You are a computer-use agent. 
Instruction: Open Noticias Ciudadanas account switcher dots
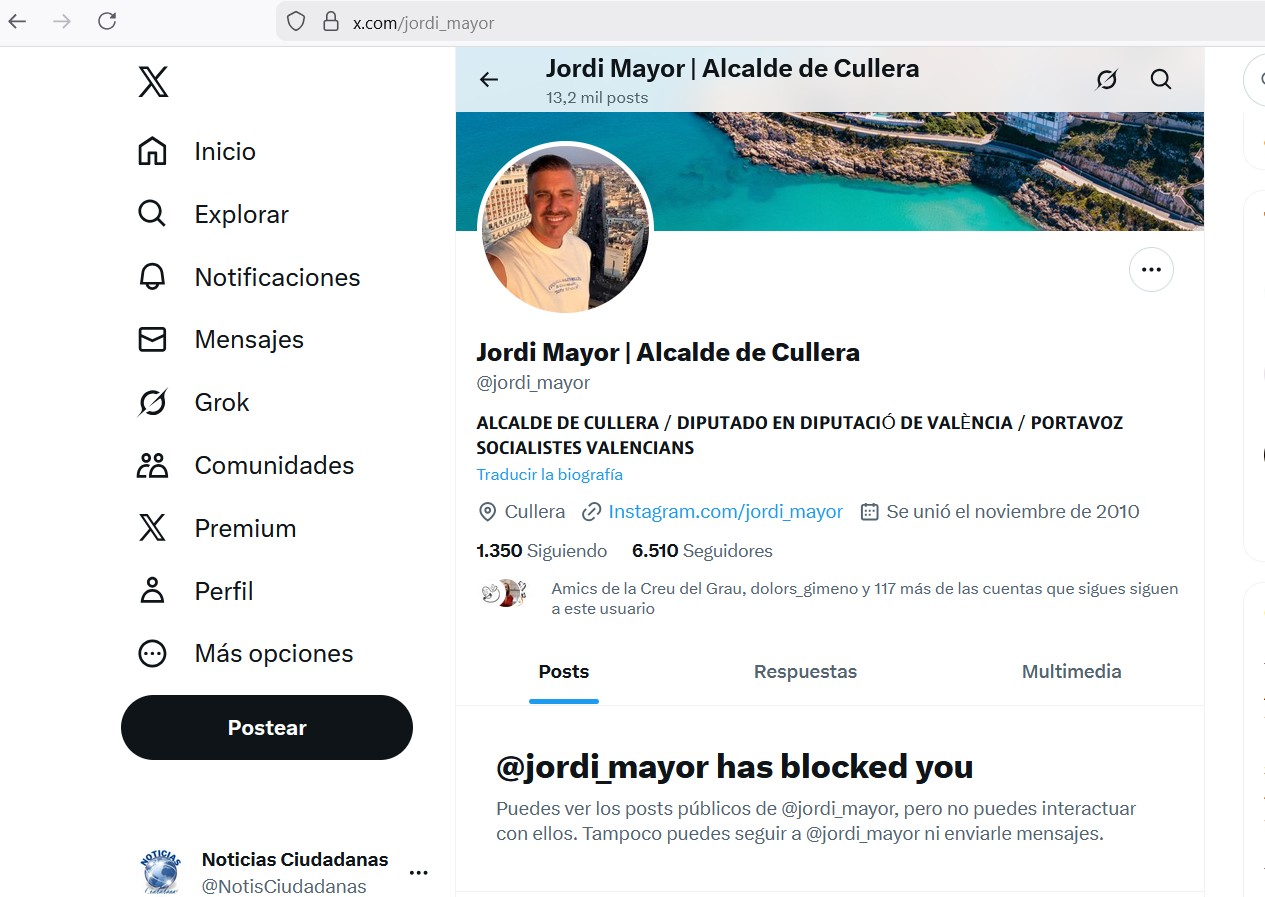pyautogui.click(x=419, y=872)
